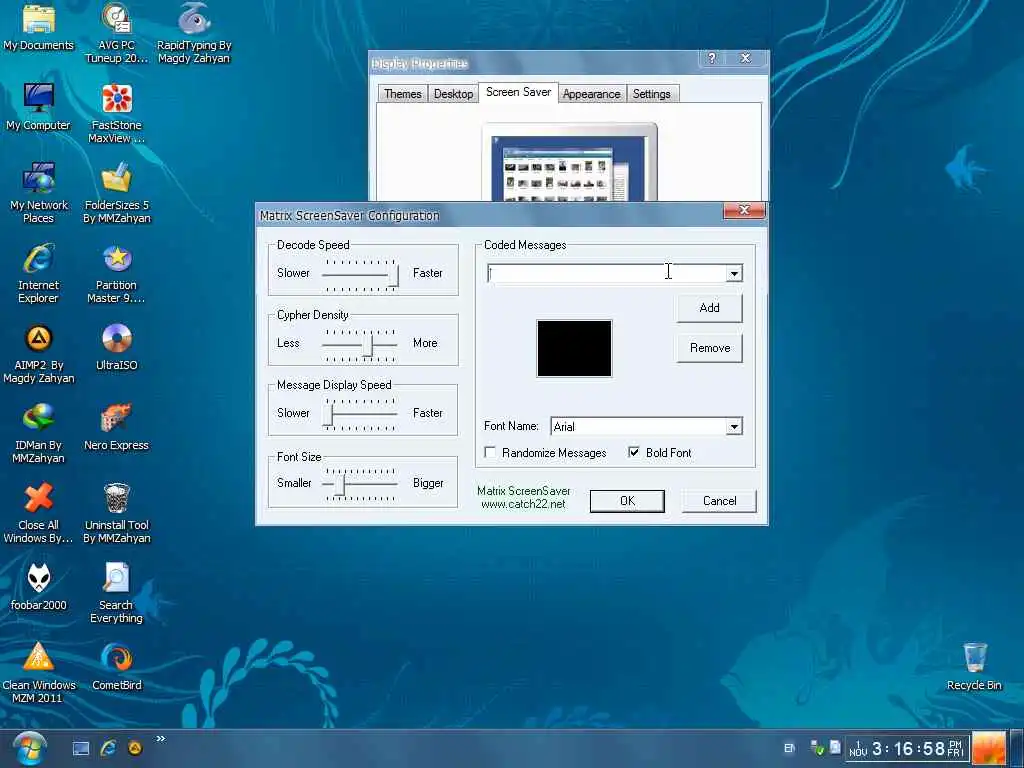Viewport: 1024px width, 768px height.
Task: Open Search Everything desktop icon
Action: (x=116, y=593)
